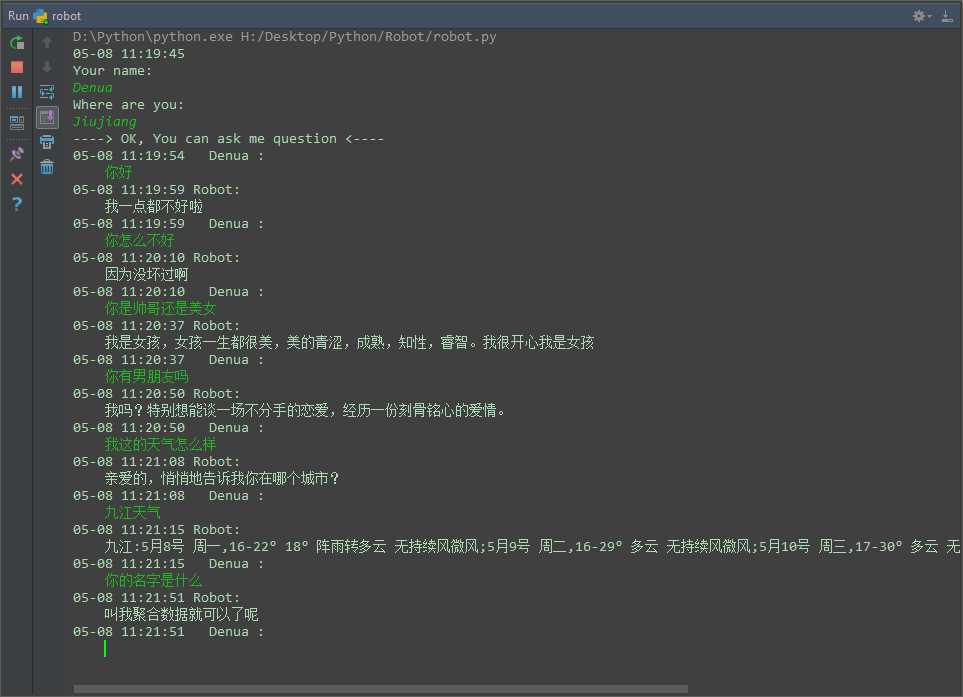Click the '05-08 11:21:51 Robot:' line
The height and width of the screenshot is (697, 963).
pos(156,598)
